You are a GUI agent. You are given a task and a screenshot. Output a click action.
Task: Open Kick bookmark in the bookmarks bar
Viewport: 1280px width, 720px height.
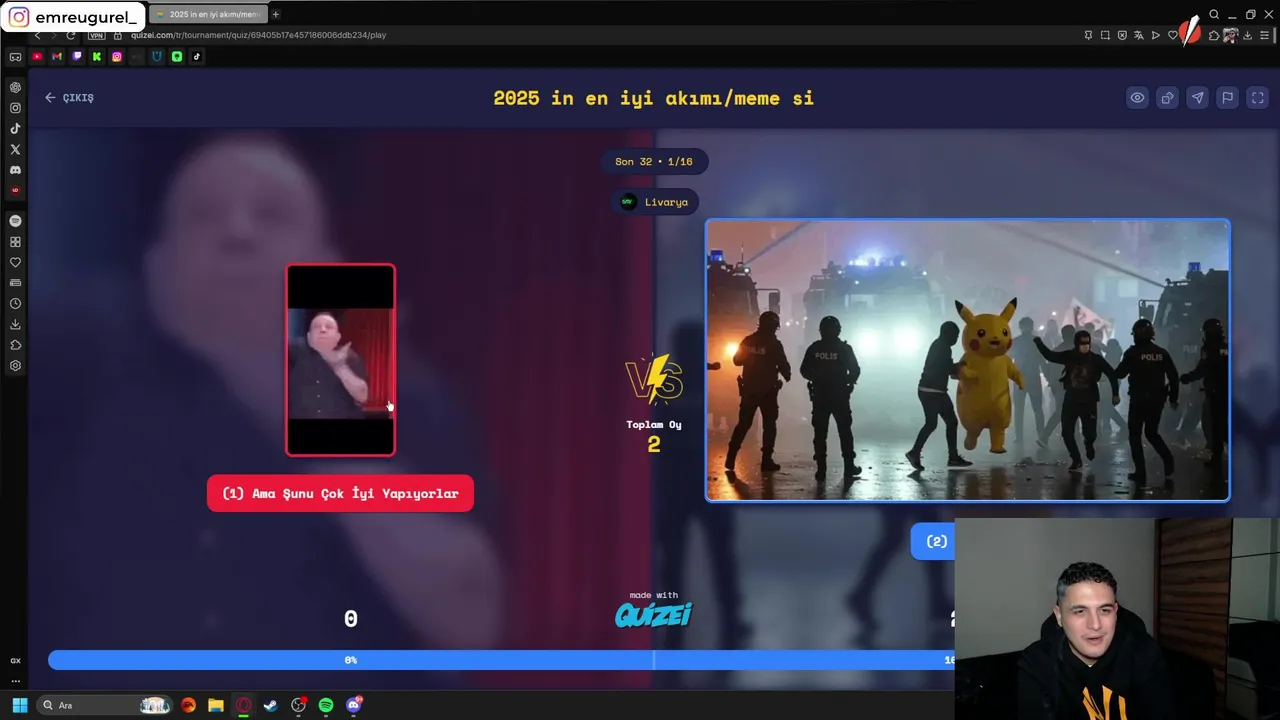97,57
